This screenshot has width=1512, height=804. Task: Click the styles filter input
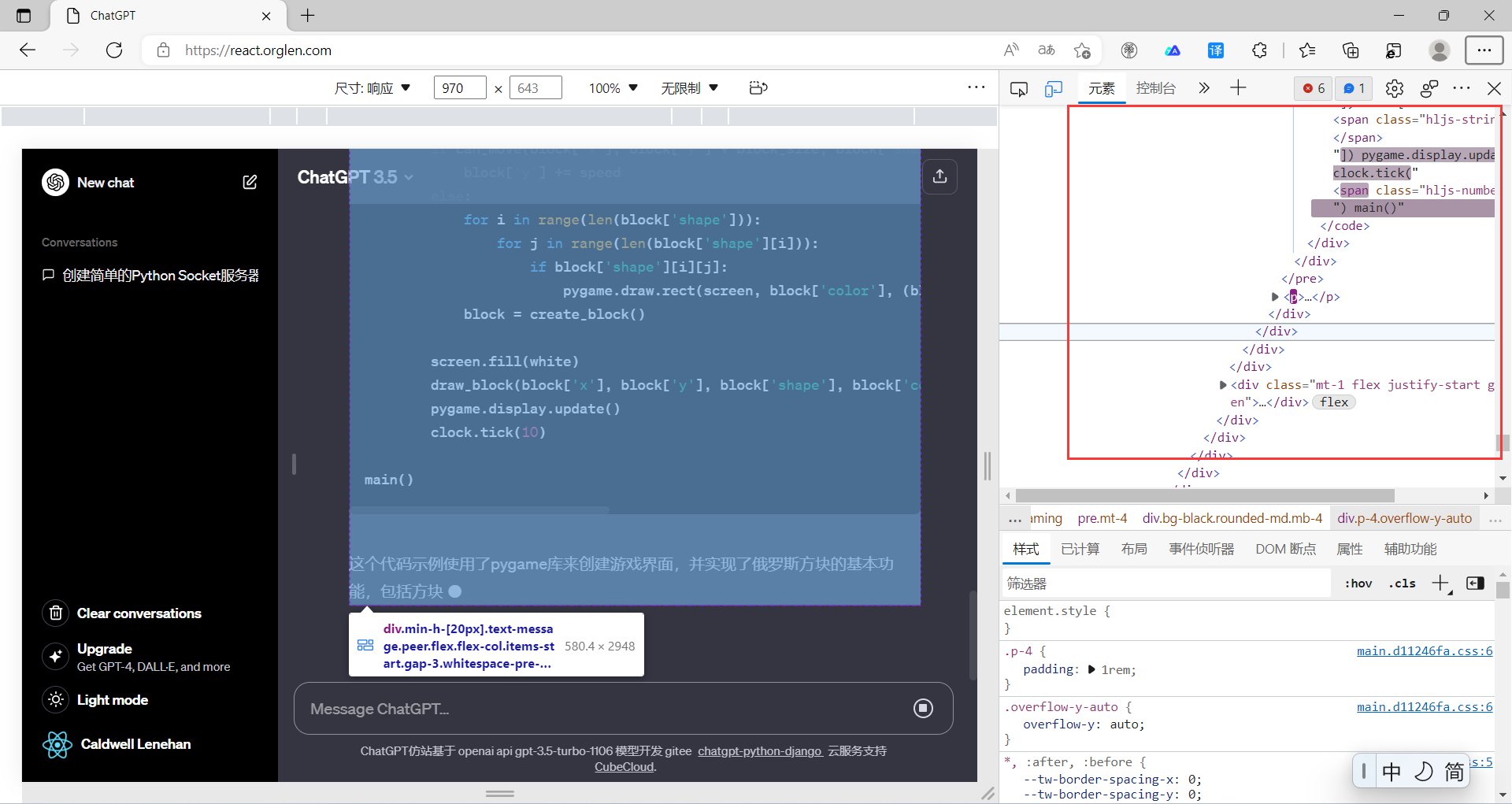click(x=1165, y=584)
